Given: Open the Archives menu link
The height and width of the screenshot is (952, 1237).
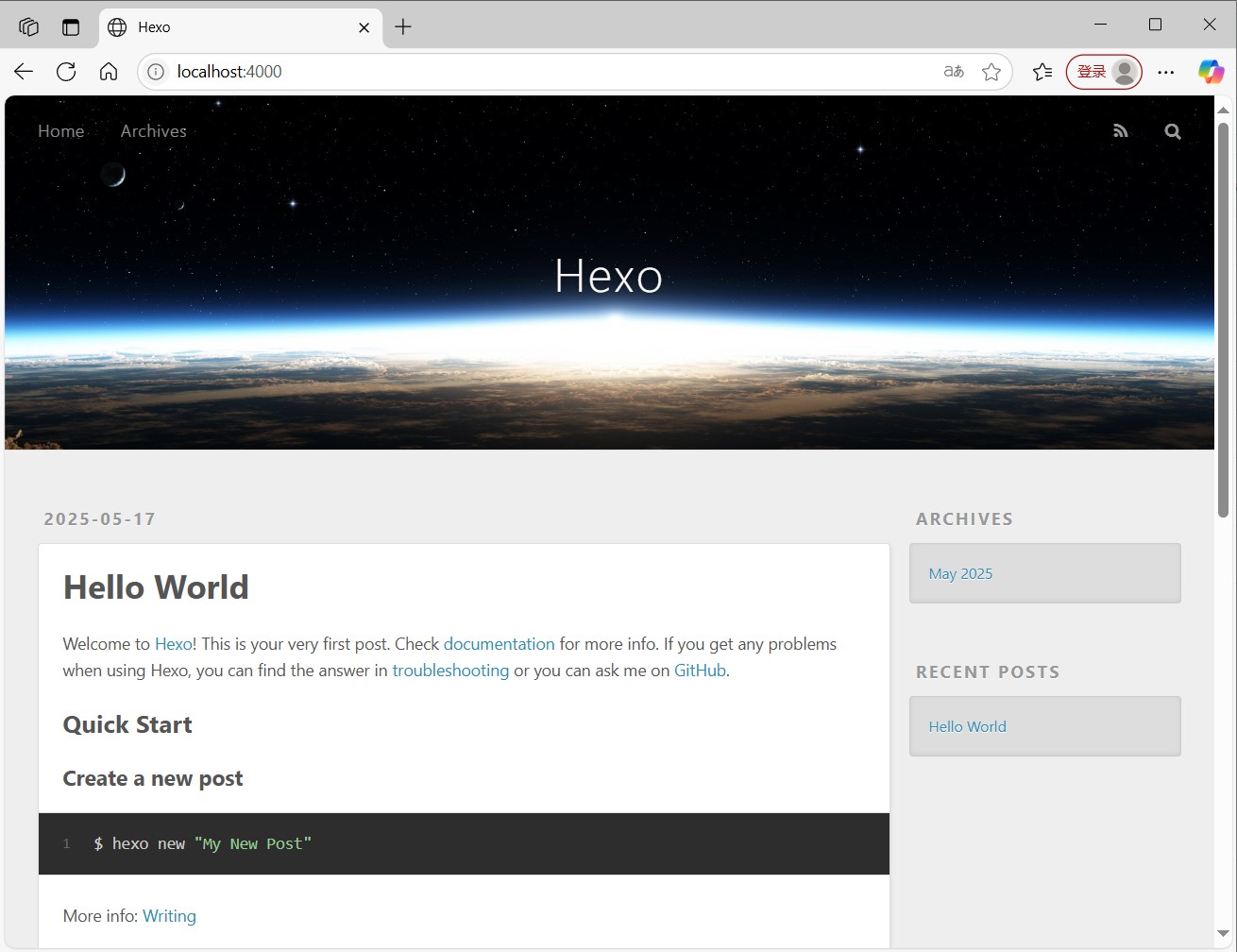Looking at the screenshot, I should point(154,131).
